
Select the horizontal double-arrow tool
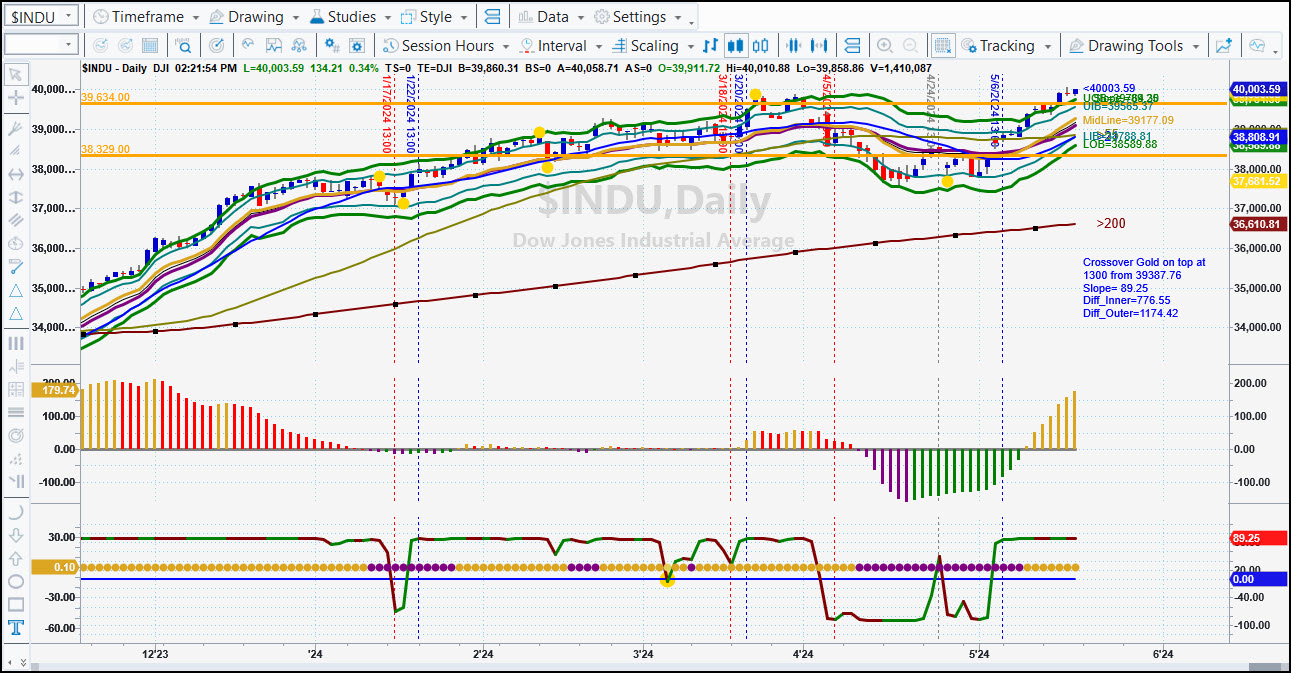click(16, 174)
